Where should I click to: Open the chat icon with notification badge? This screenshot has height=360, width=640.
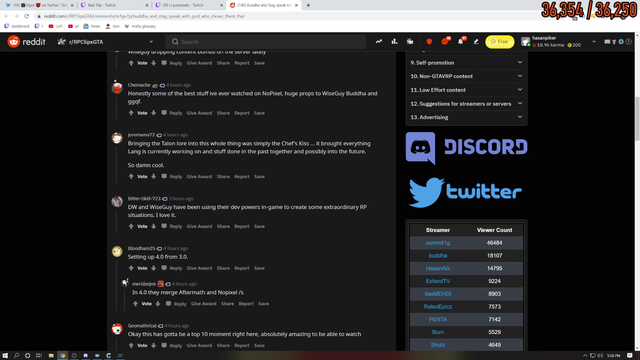click(x=445, y=41)
